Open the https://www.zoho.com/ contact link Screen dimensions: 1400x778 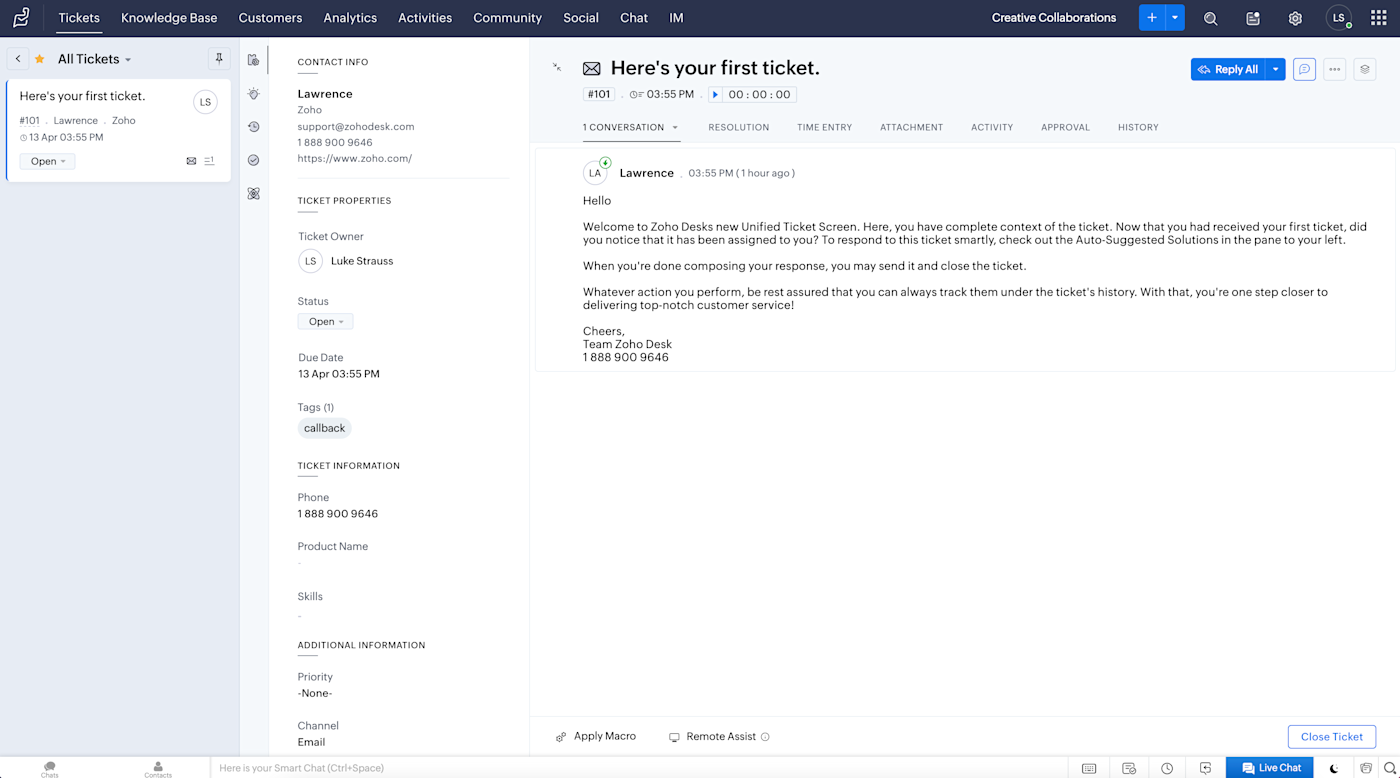355,158
